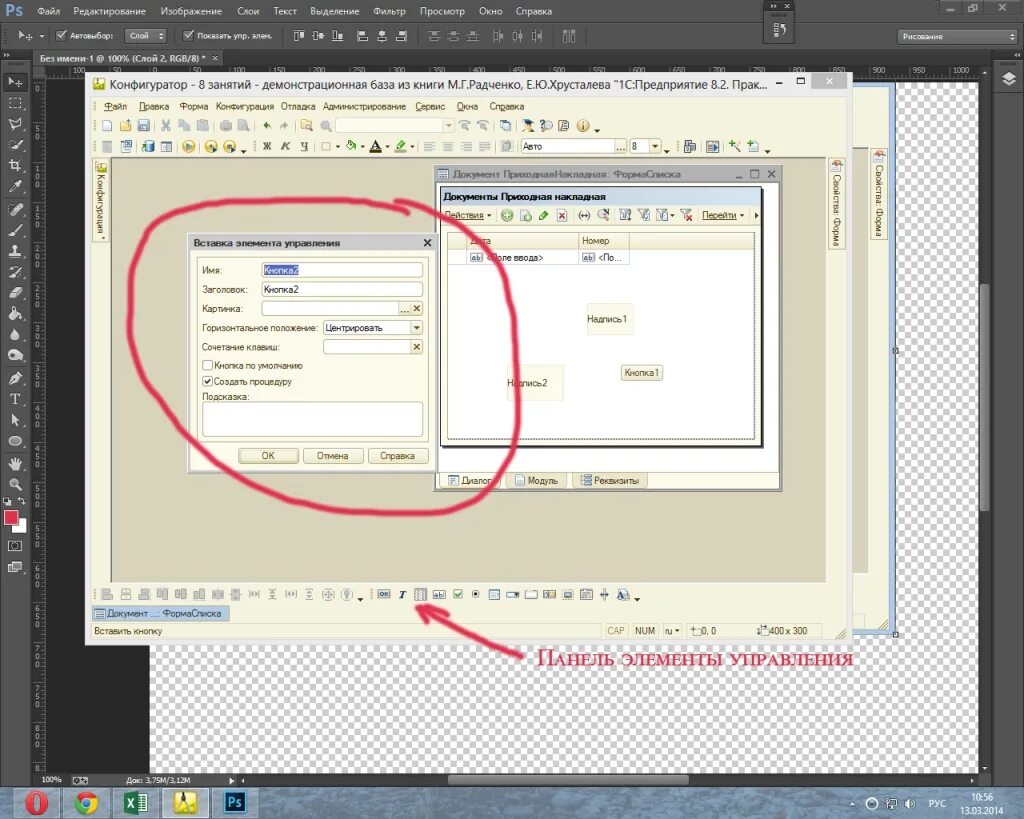The height and width of the screenshot is (819, 1024).
Task: Select the Horizontal Type tool
Action: coord(15,399)
